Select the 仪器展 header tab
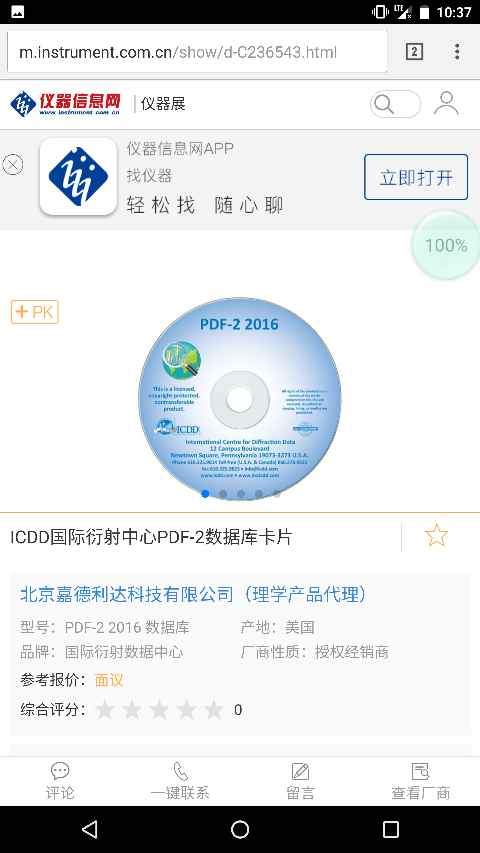 (x=163, y=103)
